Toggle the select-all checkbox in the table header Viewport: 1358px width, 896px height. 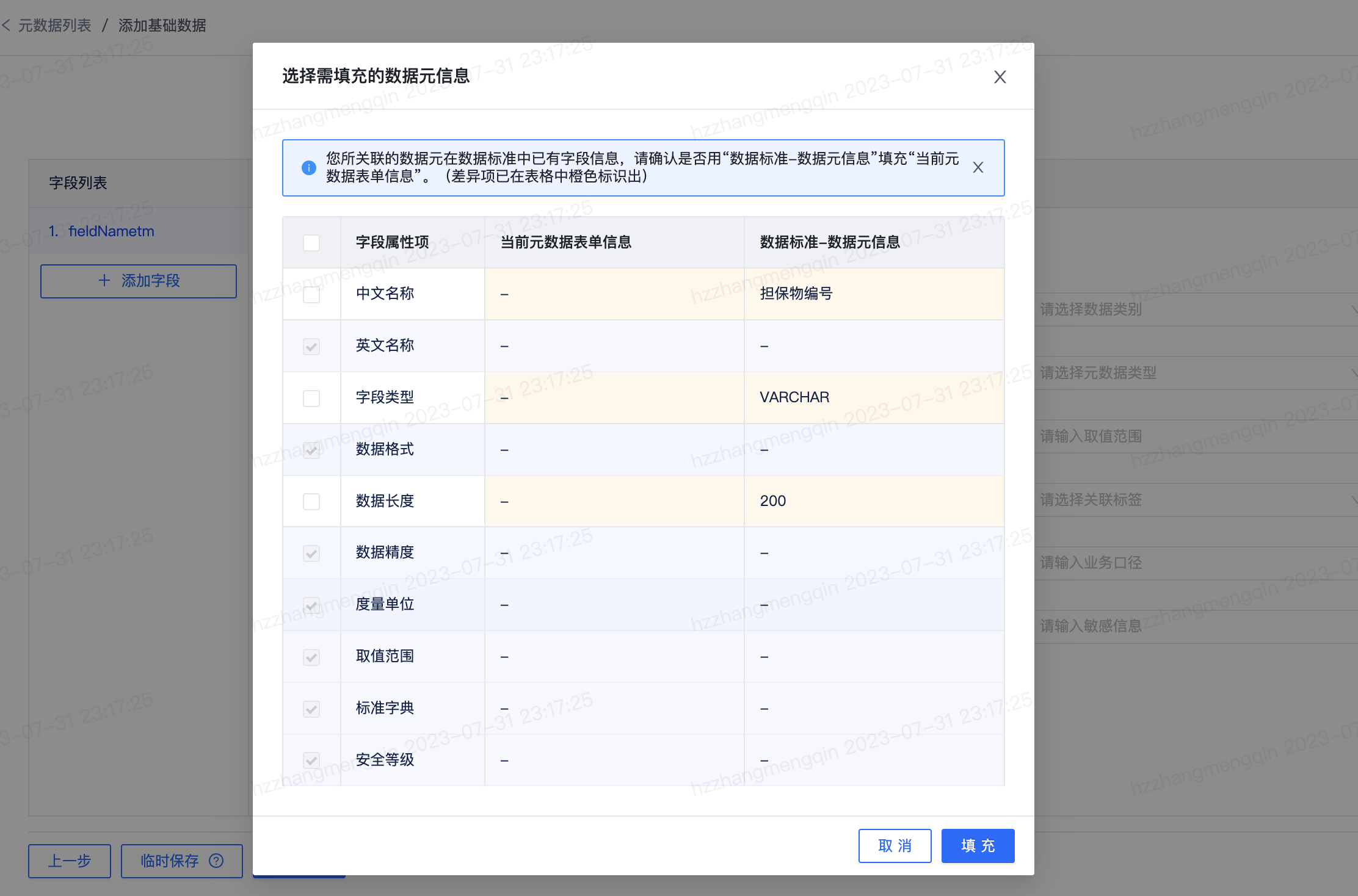[x=311, y=242]
